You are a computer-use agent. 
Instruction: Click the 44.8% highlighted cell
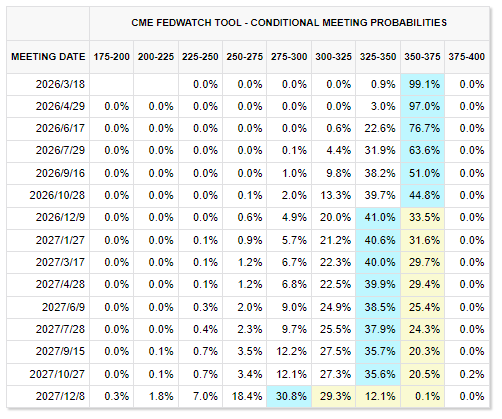point(422,195)
